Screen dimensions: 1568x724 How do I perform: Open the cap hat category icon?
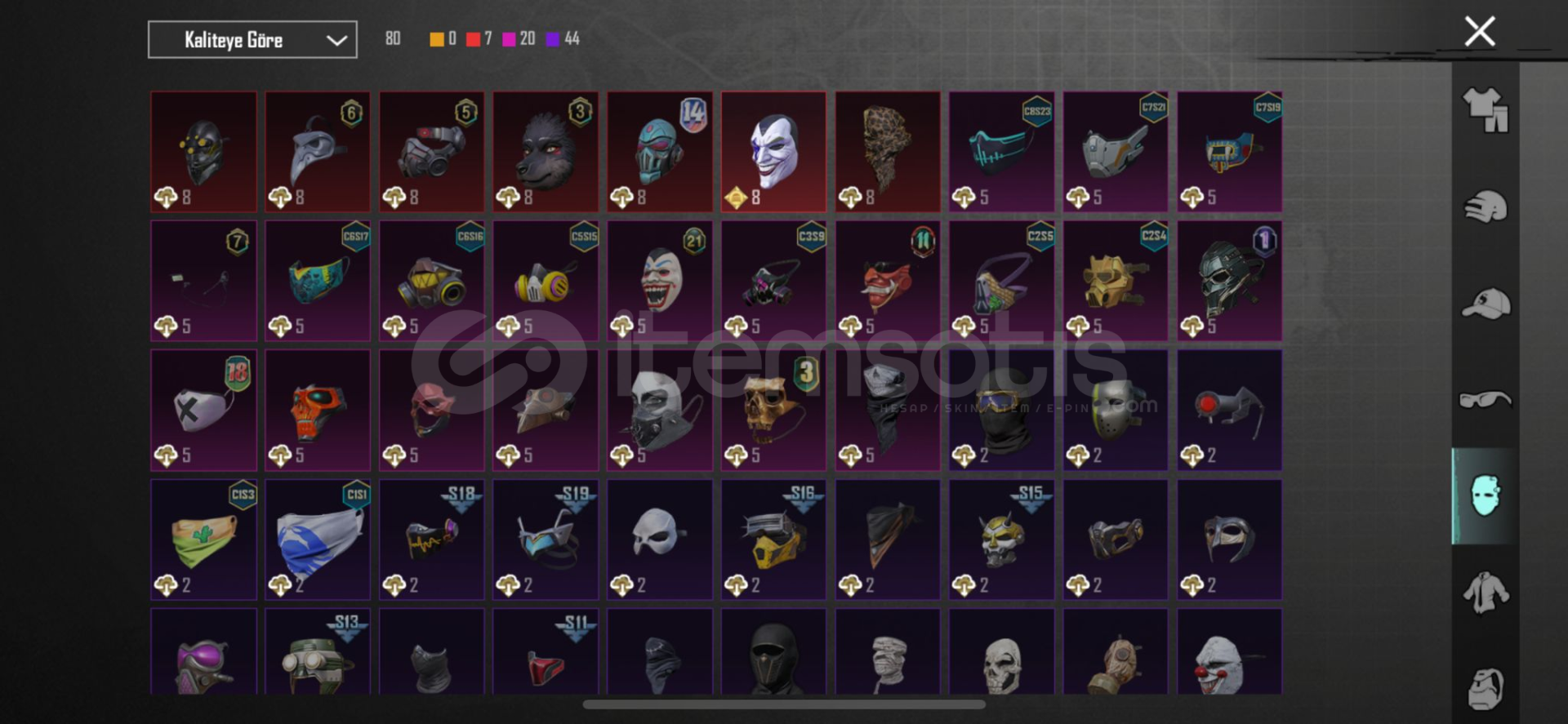[1486, 304]
